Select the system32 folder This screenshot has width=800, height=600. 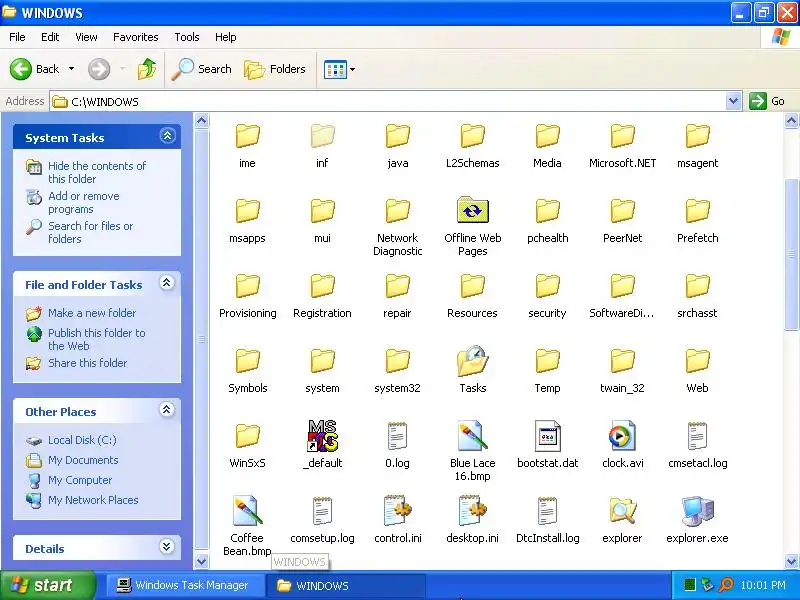(397, 361)
